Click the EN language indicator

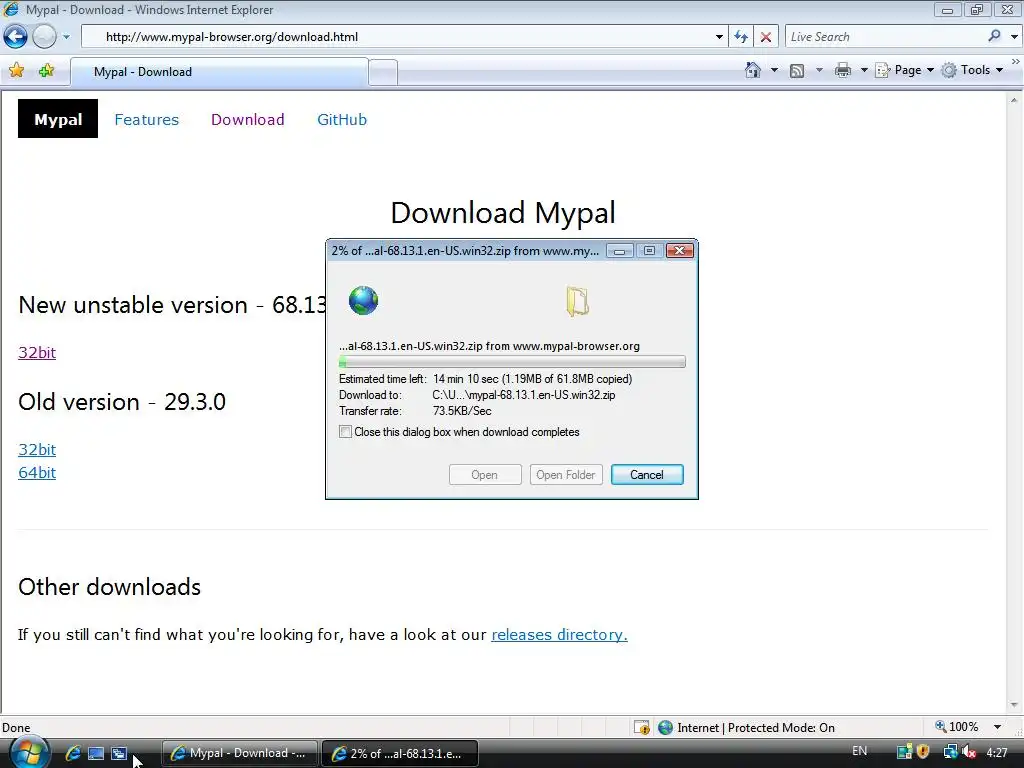tap(859, 751)
